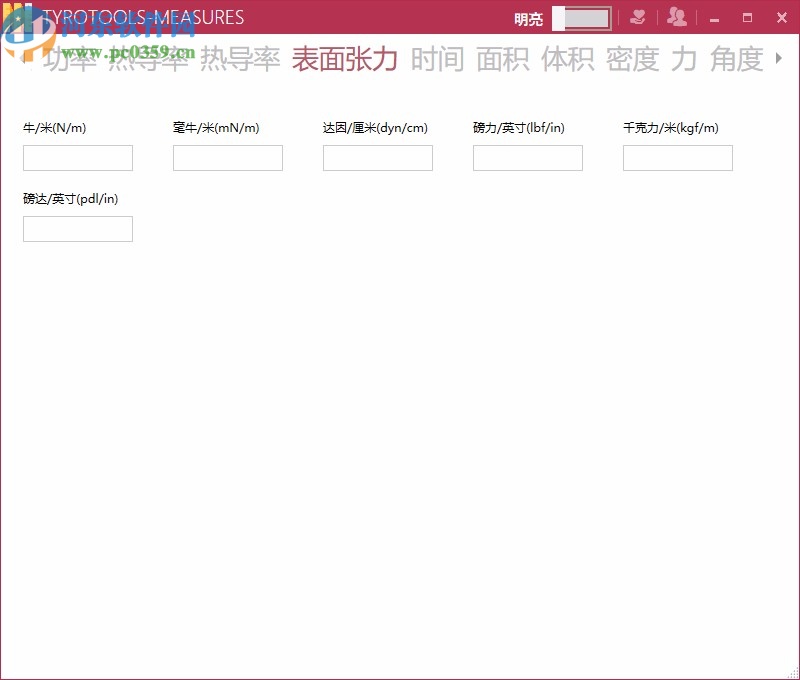Click the 磅达/英寸(pdl/in) label

(x=70, y=199)
